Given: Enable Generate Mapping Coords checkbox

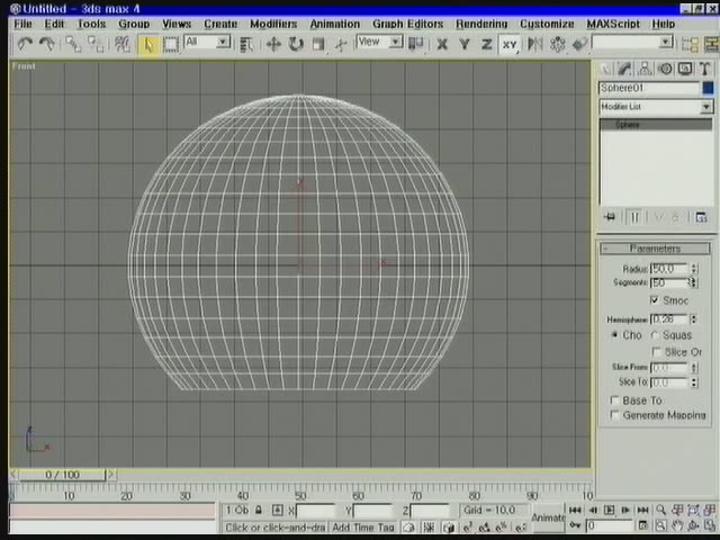Looking at the screenshot, I should point(614,415).
